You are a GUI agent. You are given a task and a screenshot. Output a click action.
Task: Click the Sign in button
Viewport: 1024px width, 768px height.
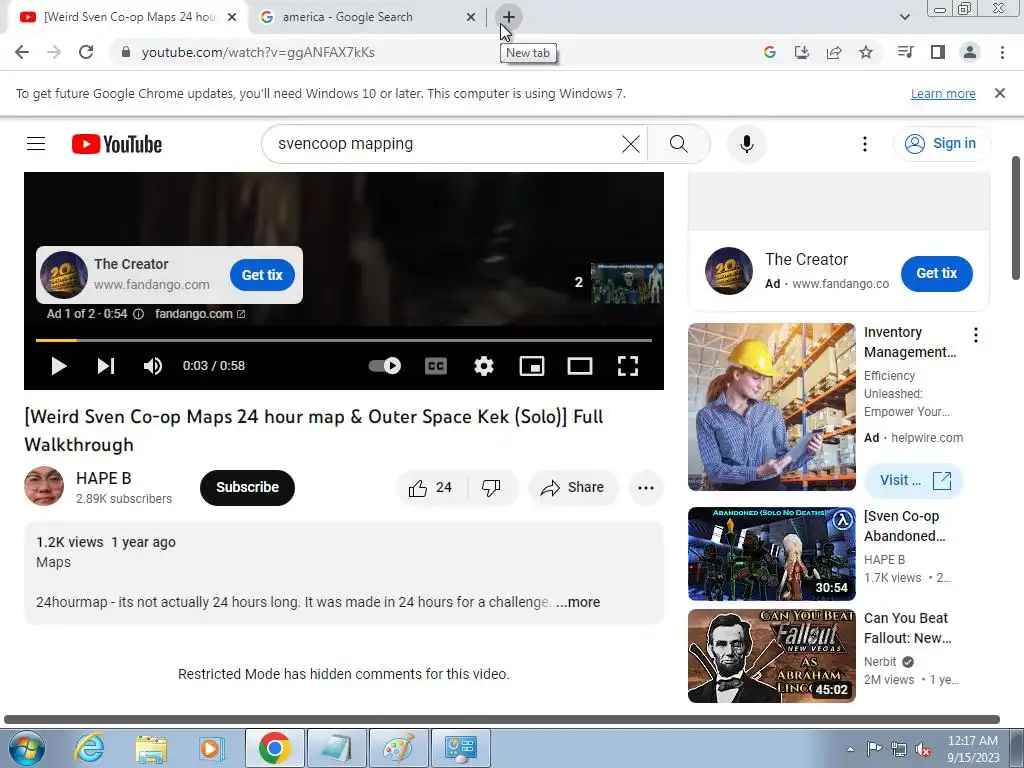pos(941,144)
